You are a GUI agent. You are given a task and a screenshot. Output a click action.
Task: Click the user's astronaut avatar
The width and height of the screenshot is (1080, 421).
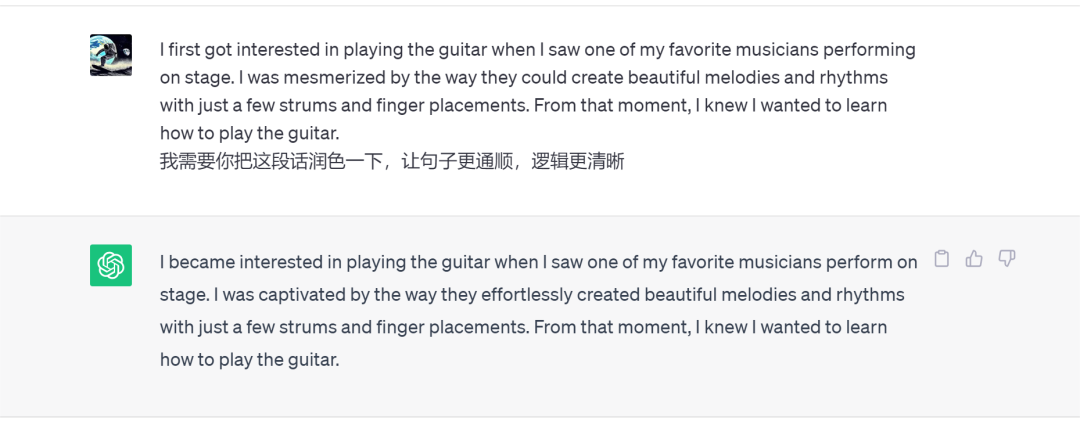(x=111, y=55)
